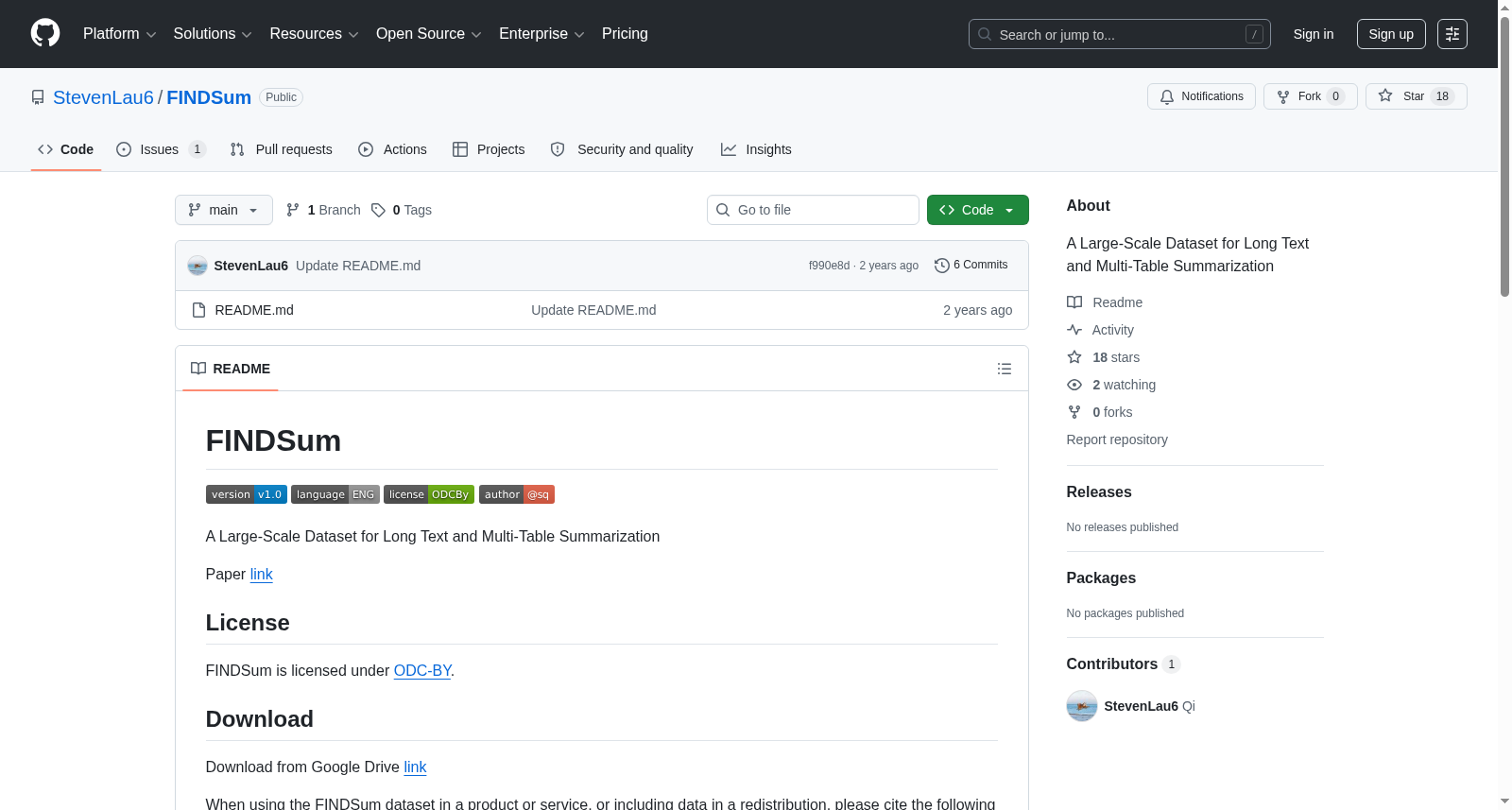Viewport: 1512px width, 810px height.
Task: Open the Actions tab
Action: click(393, 149)
